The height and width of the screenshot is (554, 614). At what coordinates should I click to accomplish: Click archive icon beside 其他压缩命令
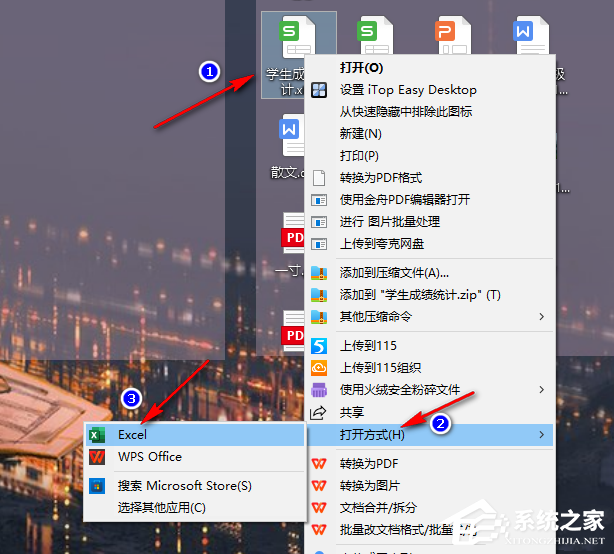[319, 317]
